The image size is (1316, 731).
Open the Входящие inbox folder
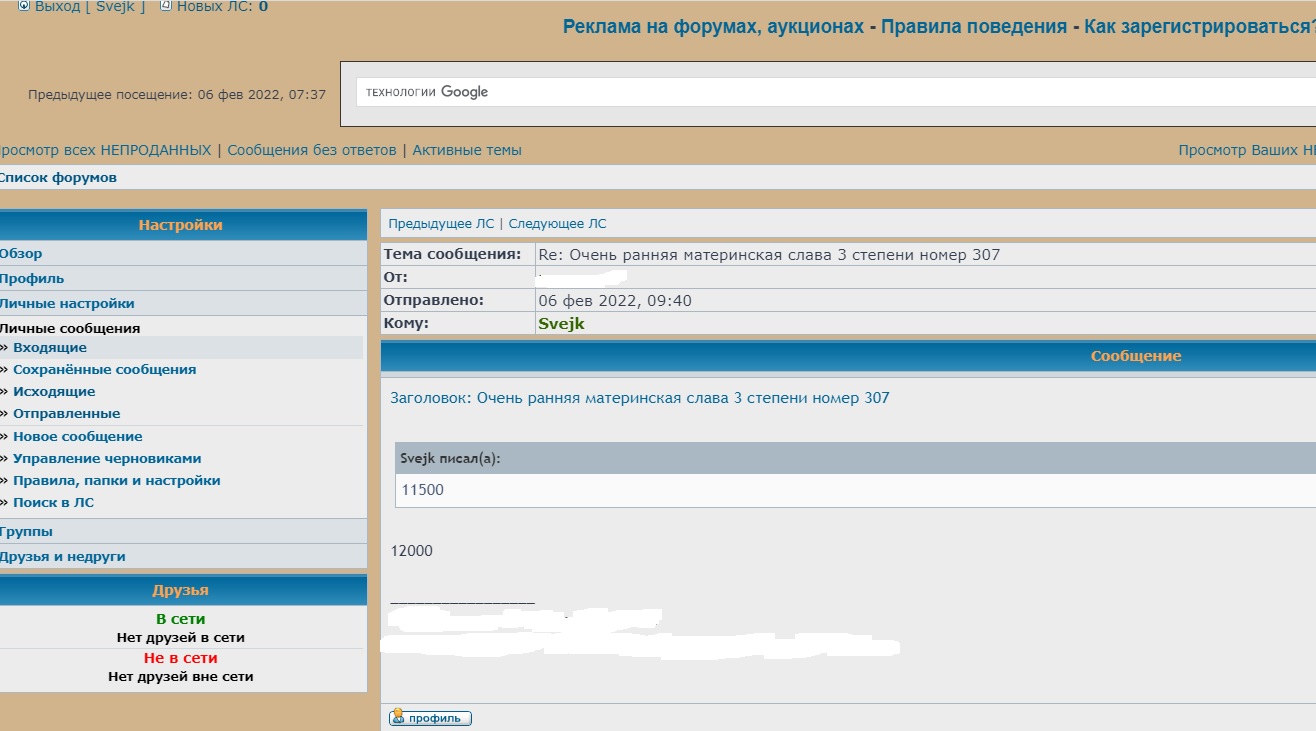(x=50, y=348)
